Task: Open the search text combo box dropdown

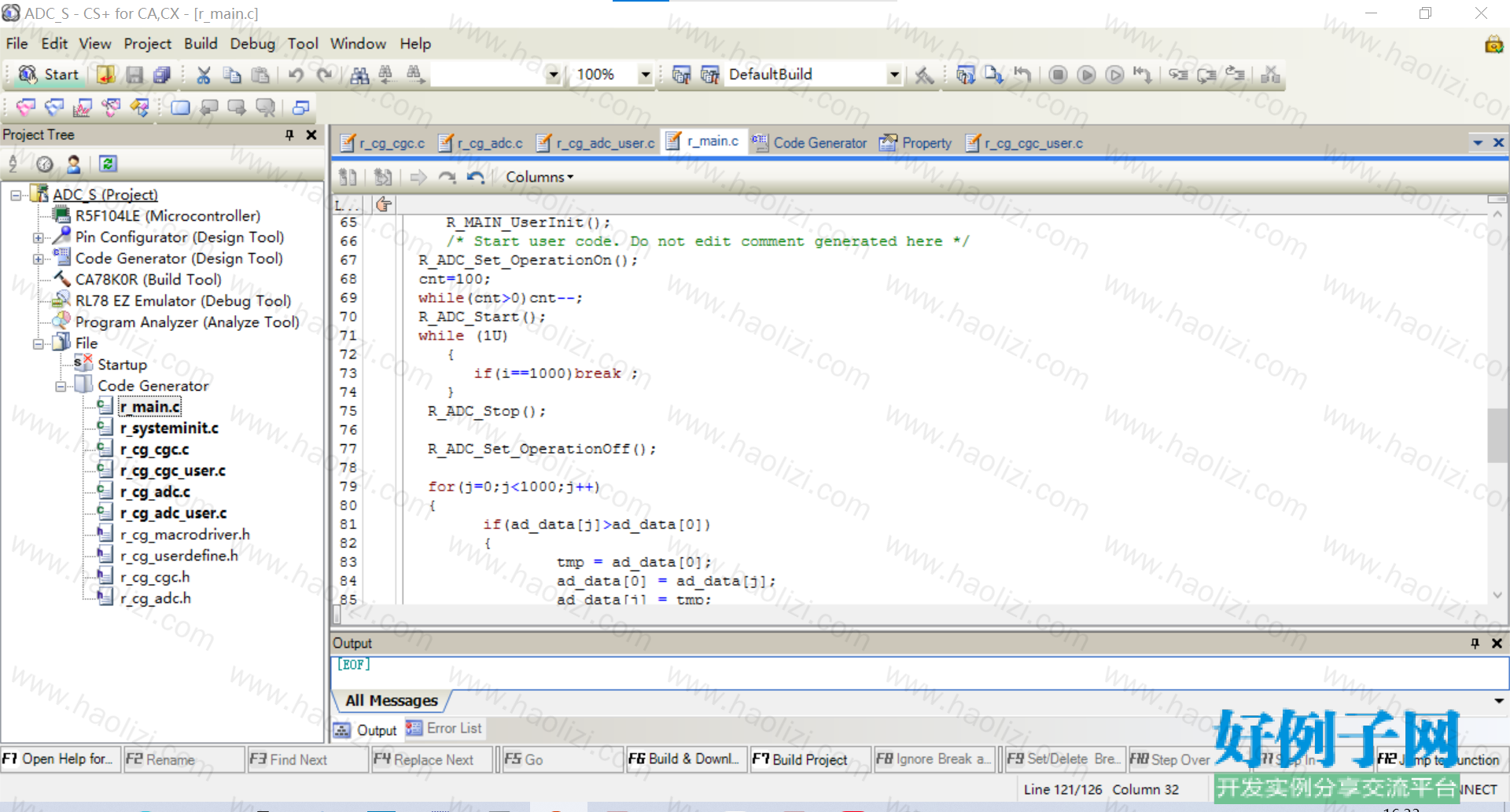Action: coord(553,75)
